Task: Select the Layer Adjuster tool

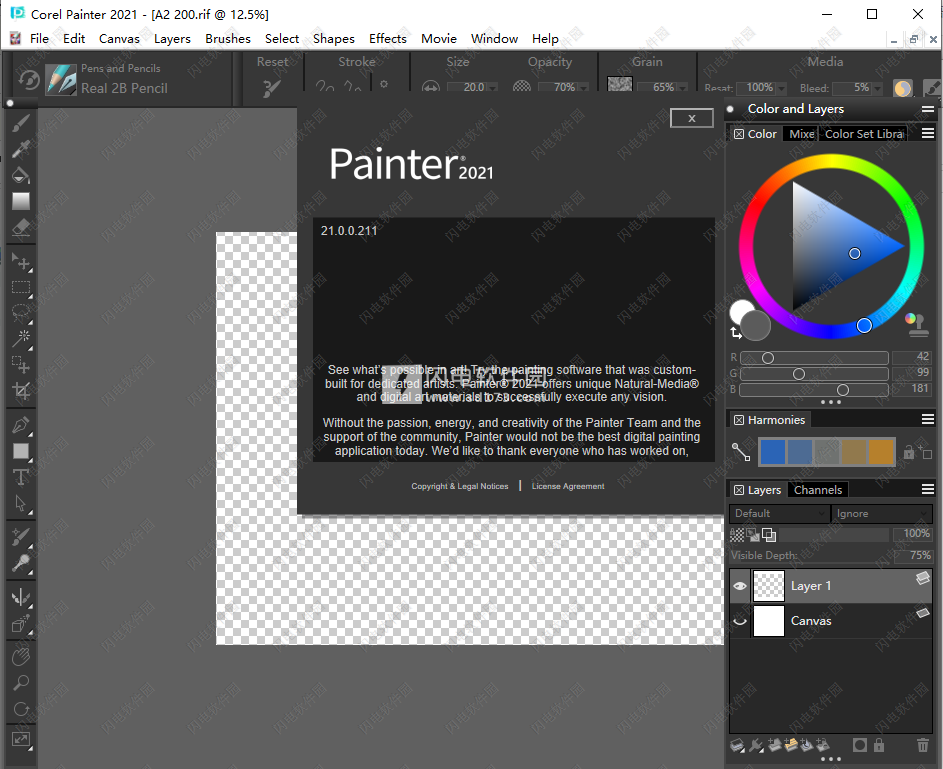Action: [x=20, y=262]
